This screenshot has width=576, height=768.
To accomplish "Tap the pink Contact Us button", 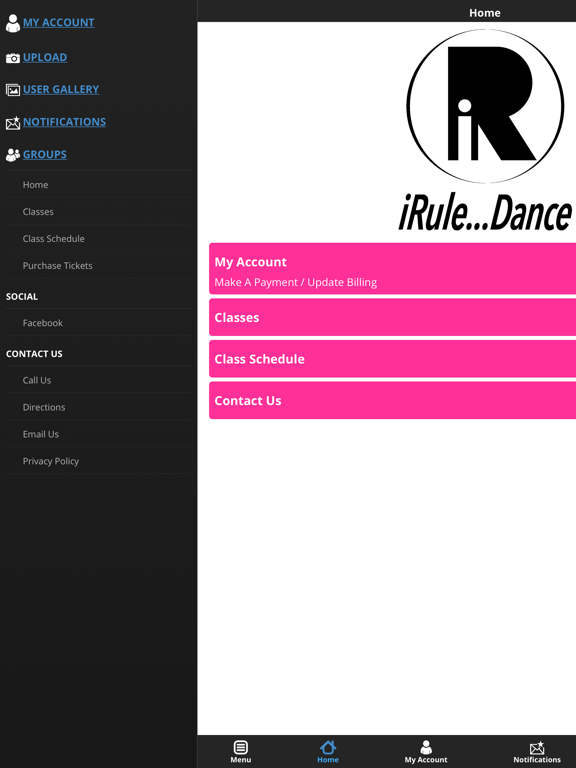I will pos(392,401).
